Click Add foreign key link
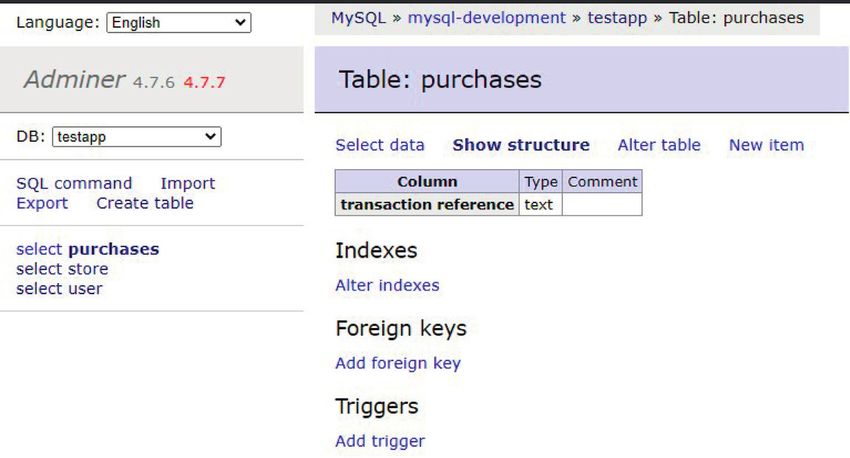The width and height of the screenshot is (850, 458). (398, 363)
